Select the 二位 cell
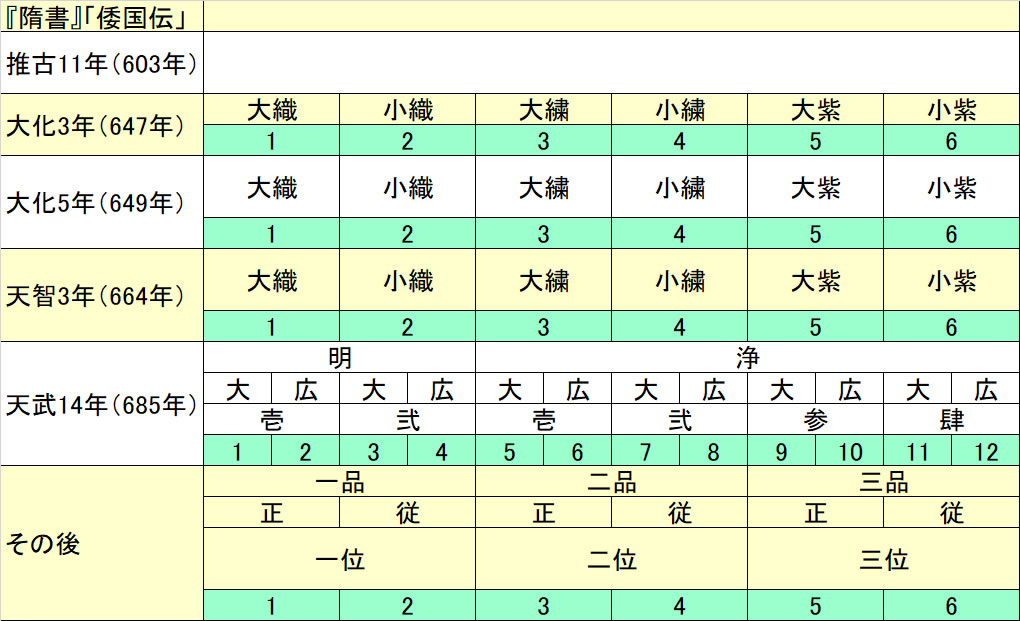This screenshot has height=621, width=1020. [x=611, y=559]
